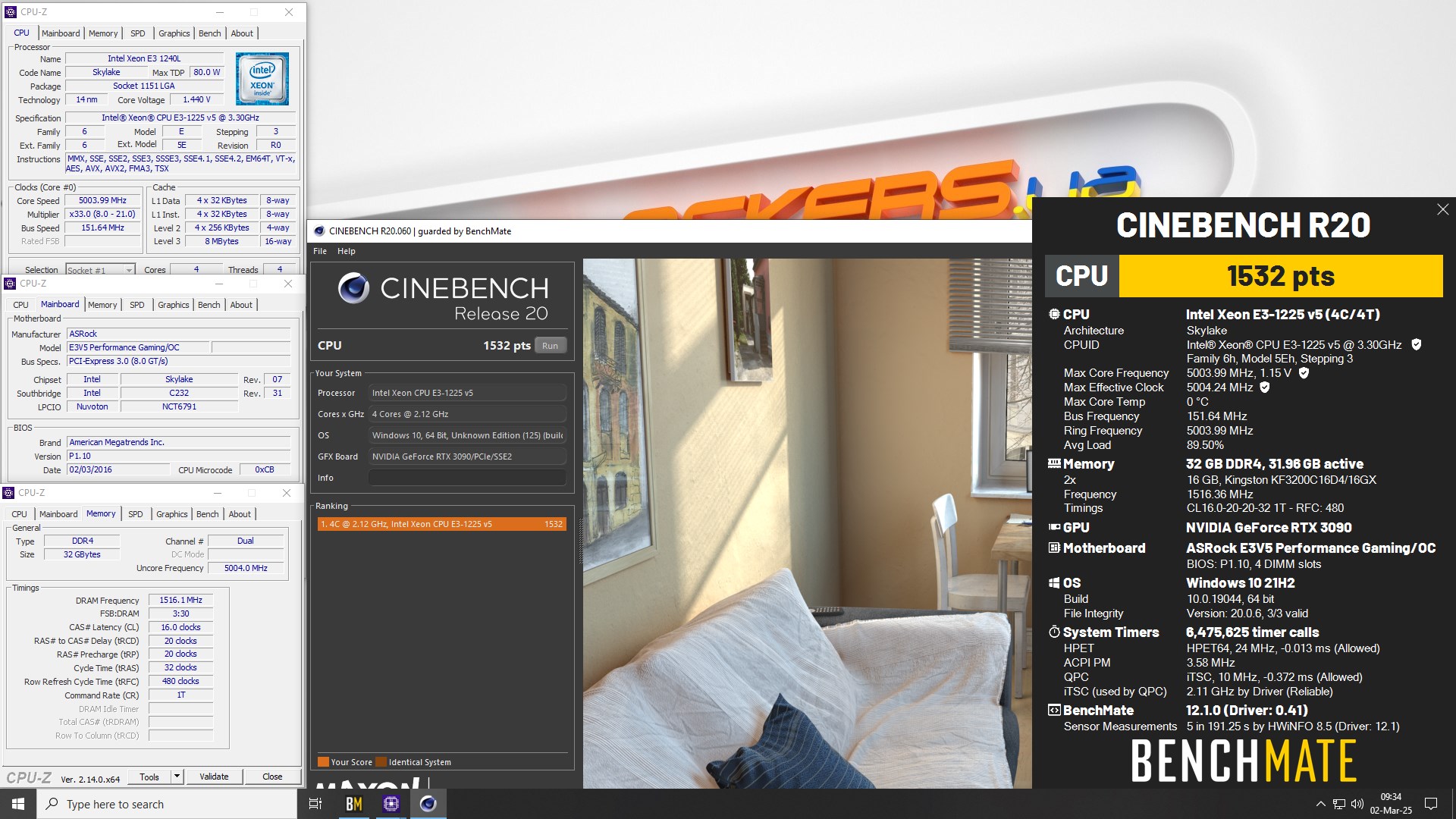
Task: Click the Windows search box on the taskbar
Action: coord(166,804)
